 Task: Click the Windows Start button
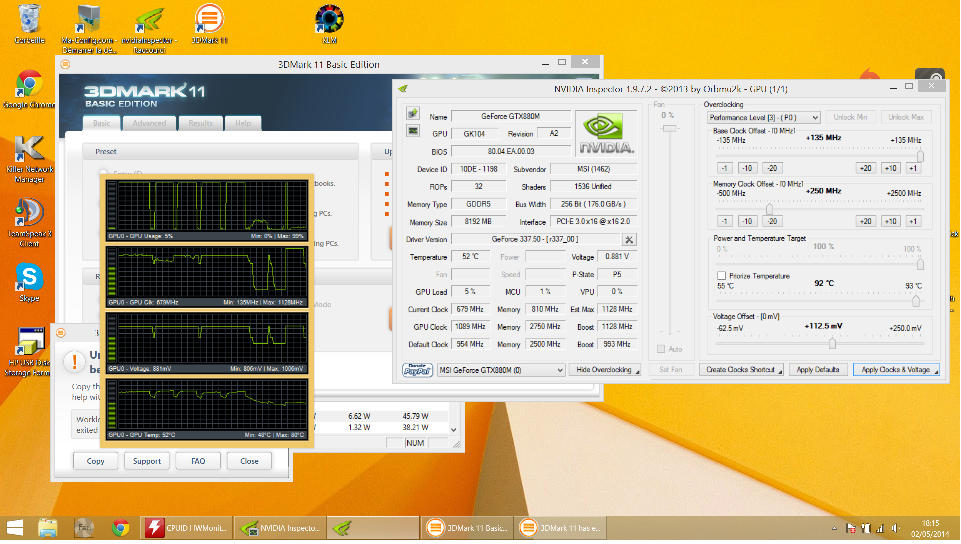tap(15, 528)
